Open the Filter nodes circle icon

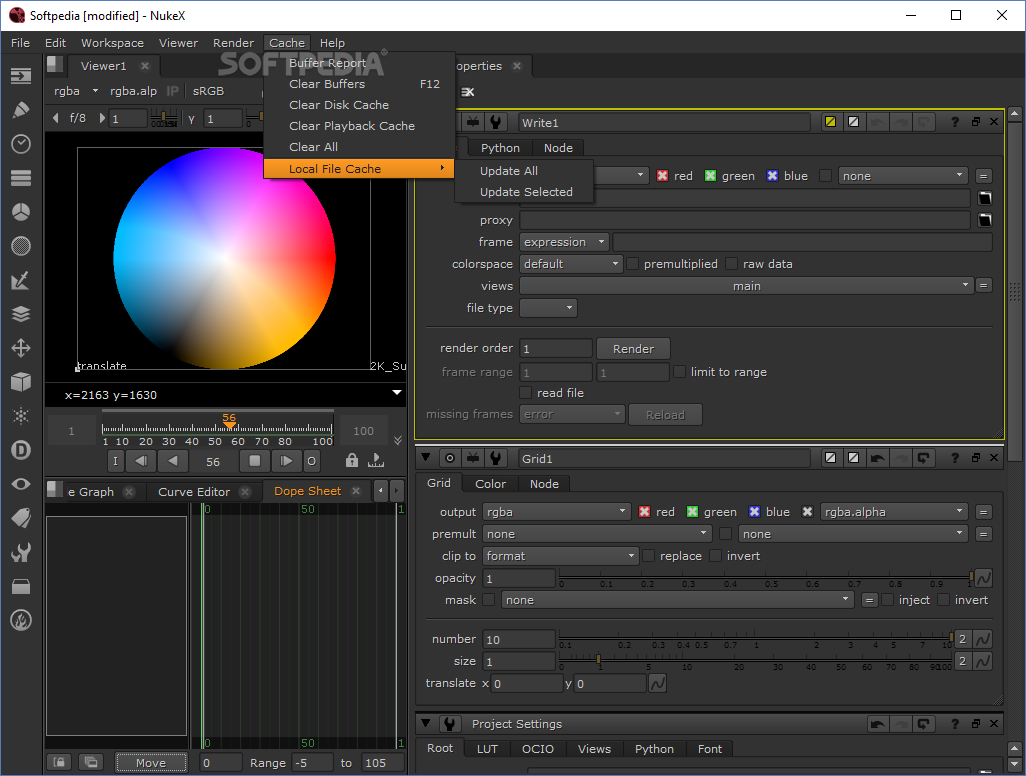pyautogui.click(x=21, y=246)
